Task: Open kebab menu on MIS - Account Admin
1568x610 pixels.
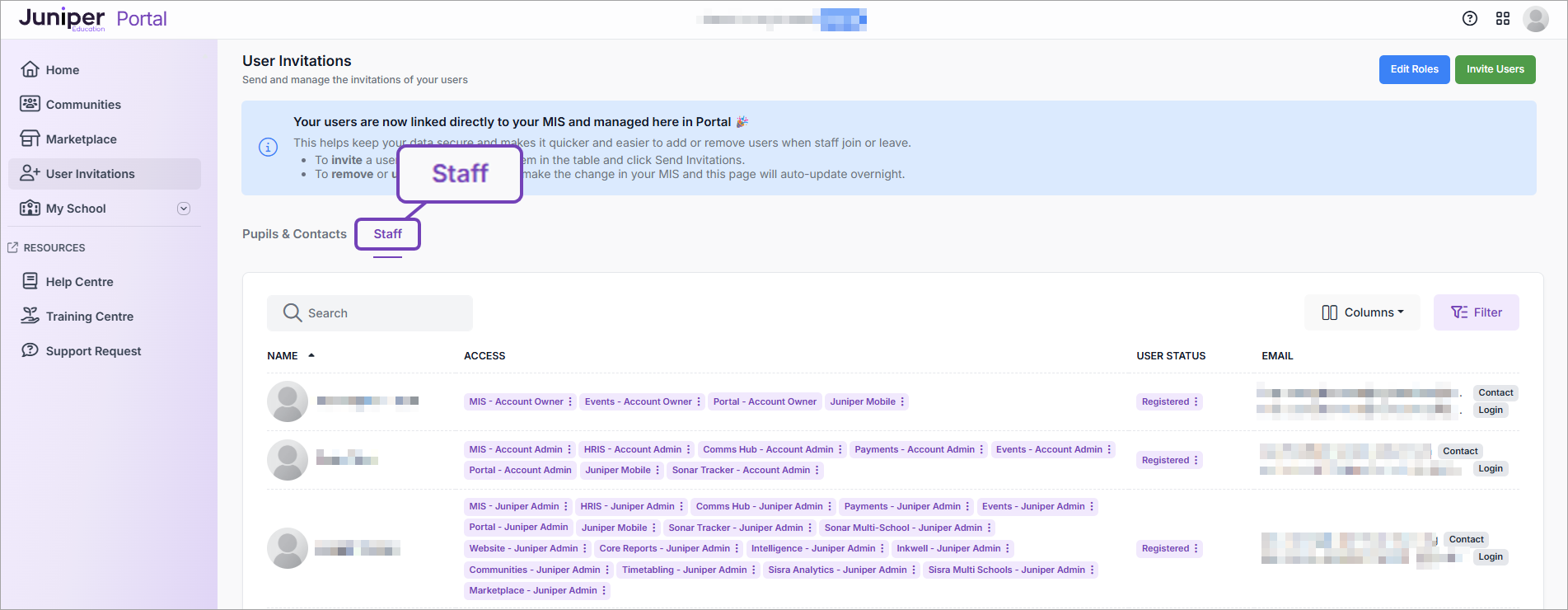Action: pos(569,449)
